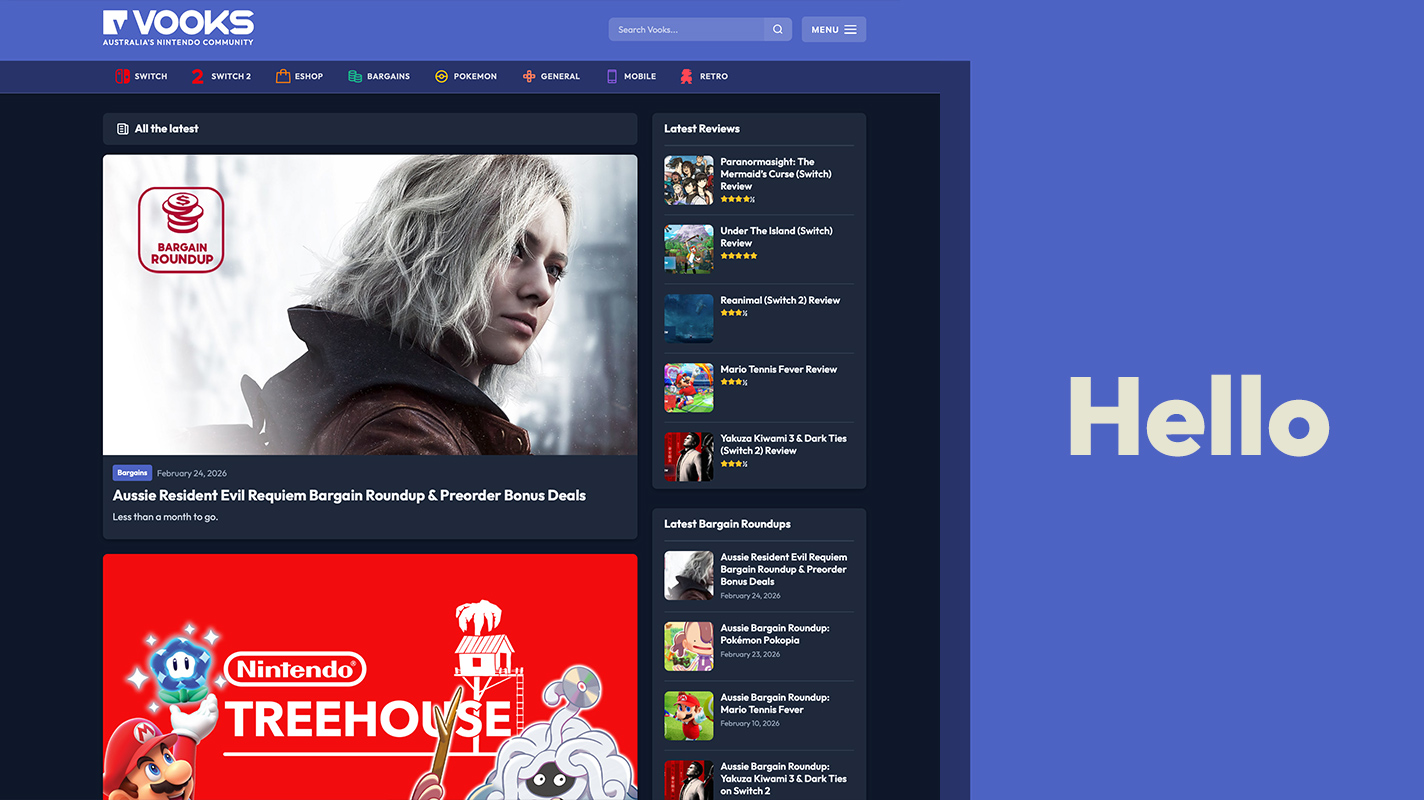1424x800 pixels.
Task: Click the Reanimal review thumbnail
Action: click(x=689, y=318)
